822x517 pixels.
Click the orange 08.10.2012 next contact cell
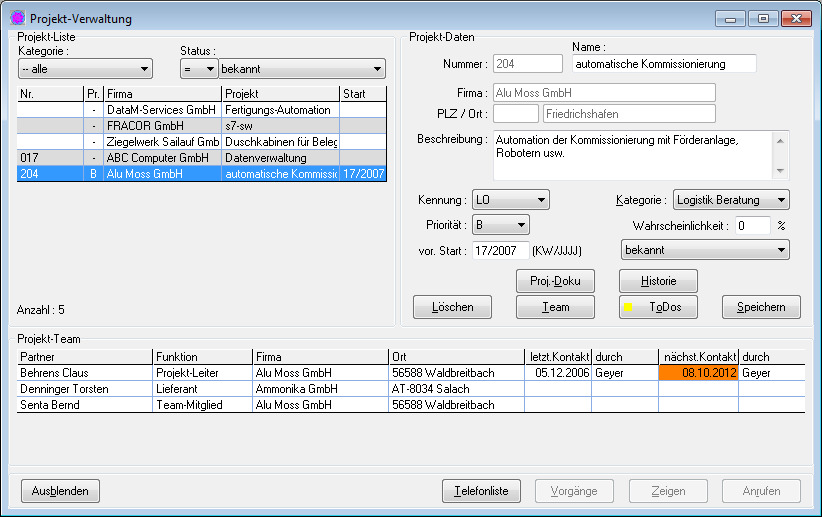[x=698, y=372]
